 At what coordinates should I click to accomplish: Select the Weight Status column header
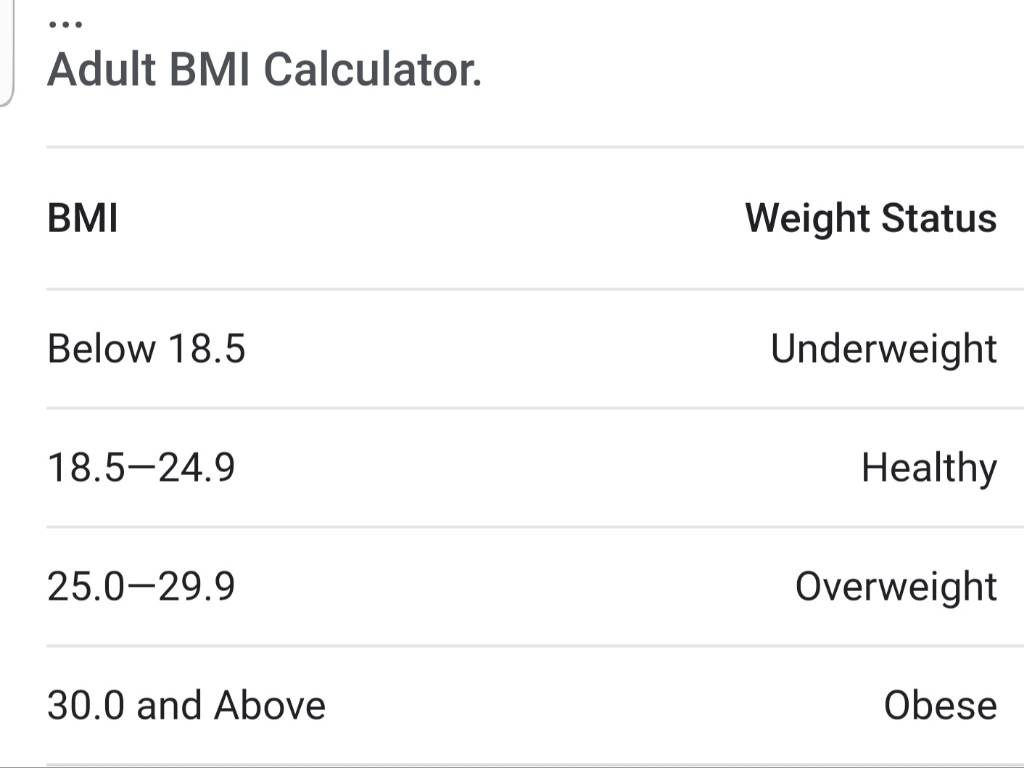[871, 217]
